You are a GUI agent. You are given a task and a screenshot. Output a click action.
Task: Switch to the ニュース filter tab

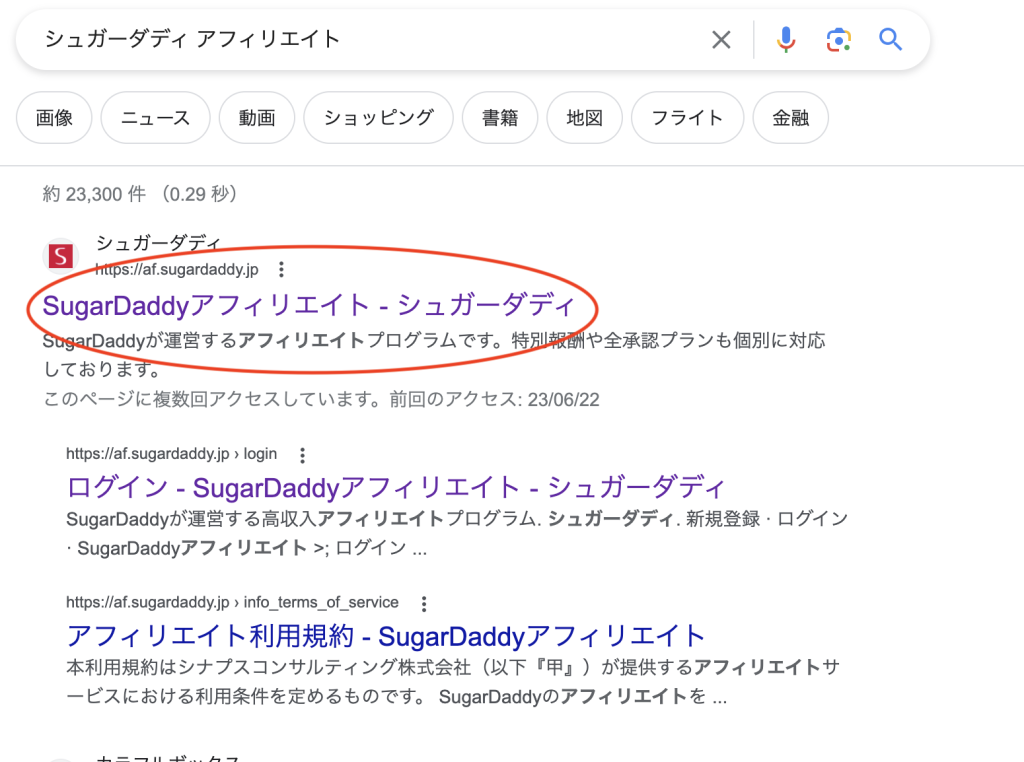click(155, 118)
